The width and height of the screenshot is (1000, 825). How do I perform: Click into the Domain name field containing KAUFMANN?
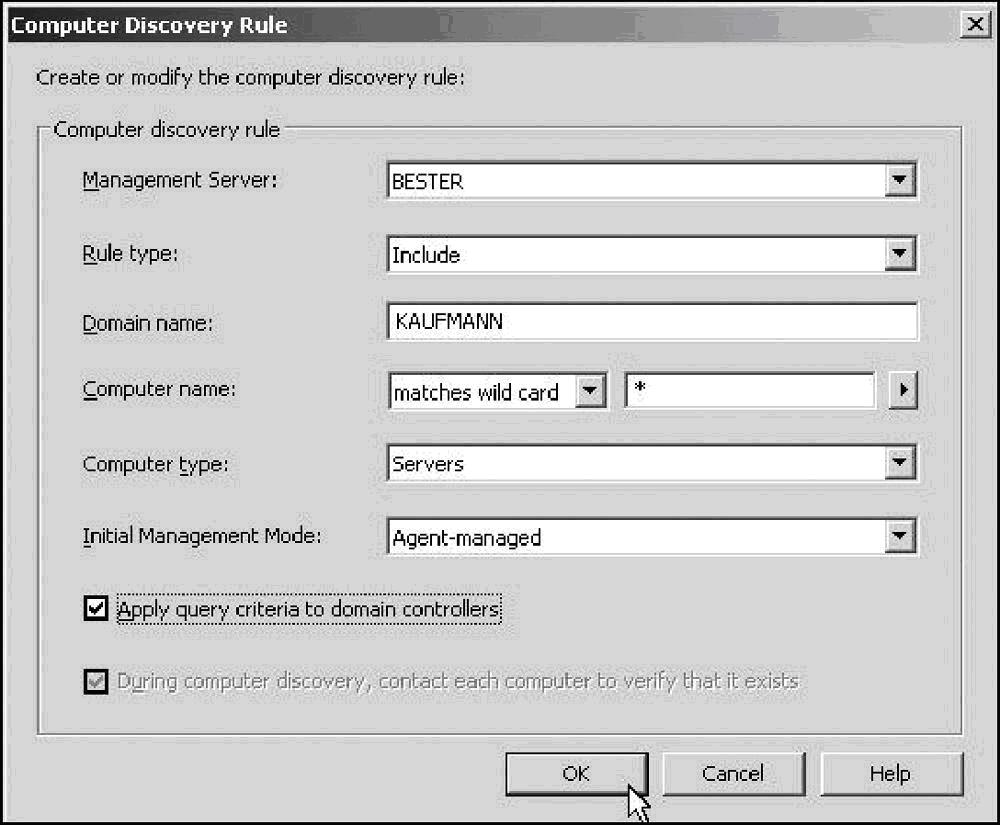click(x=650, y=322)
